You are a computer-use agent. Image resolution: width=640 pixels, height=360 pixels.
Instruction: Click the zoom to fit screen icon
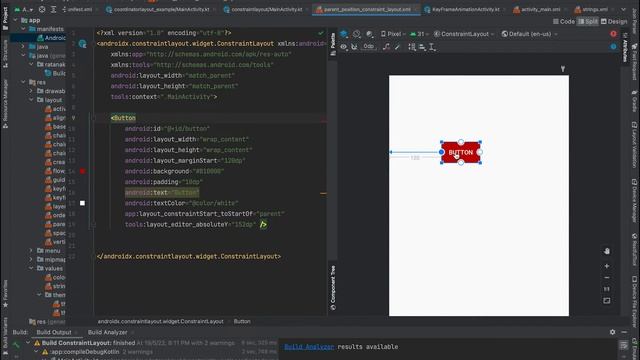tap(607, 301)
